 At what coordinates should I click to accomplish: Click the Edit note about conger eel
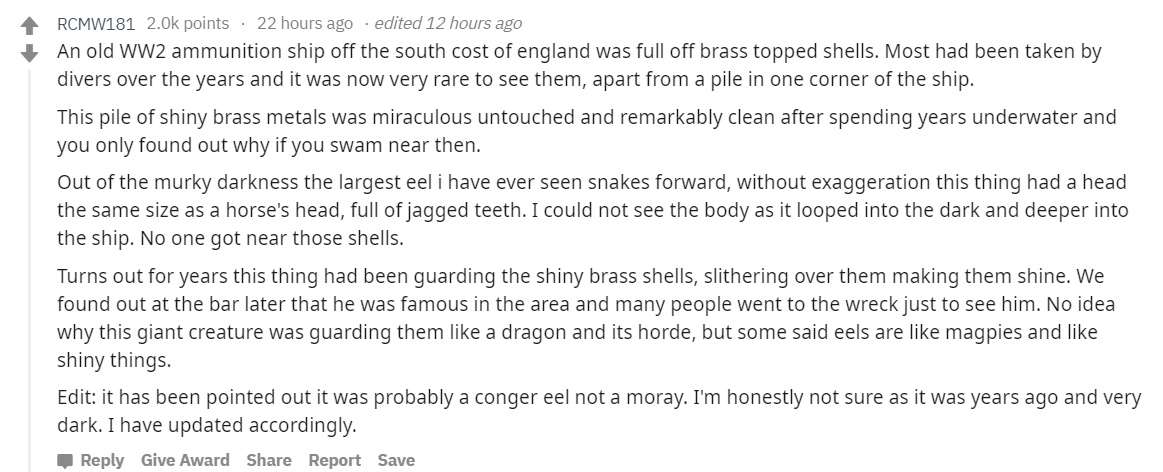(x=599, y=411)
